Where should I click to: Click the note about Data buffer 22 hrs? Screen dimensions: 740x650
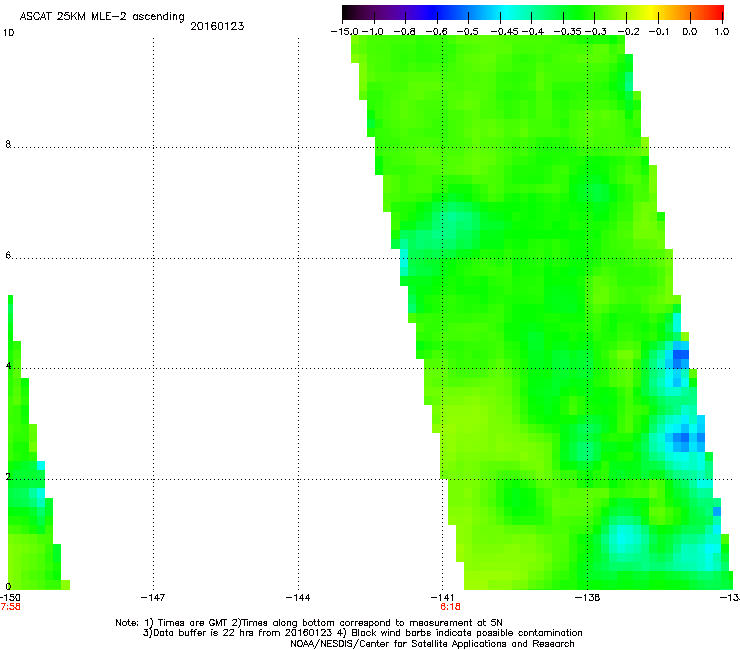click(362, 633)
